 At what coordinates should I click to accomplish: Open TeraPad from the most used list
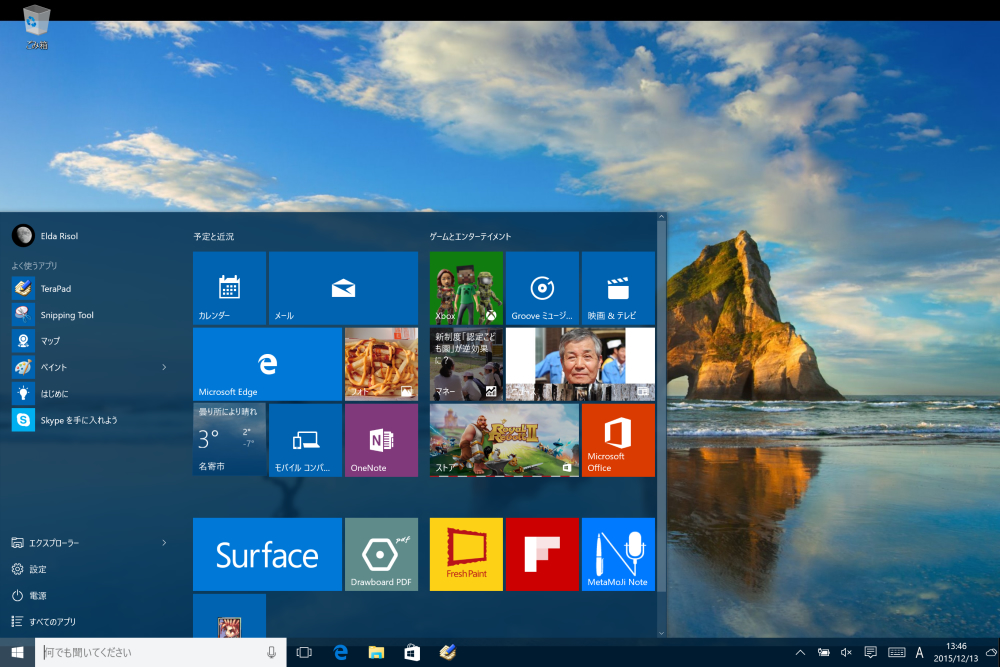(89, 288)
